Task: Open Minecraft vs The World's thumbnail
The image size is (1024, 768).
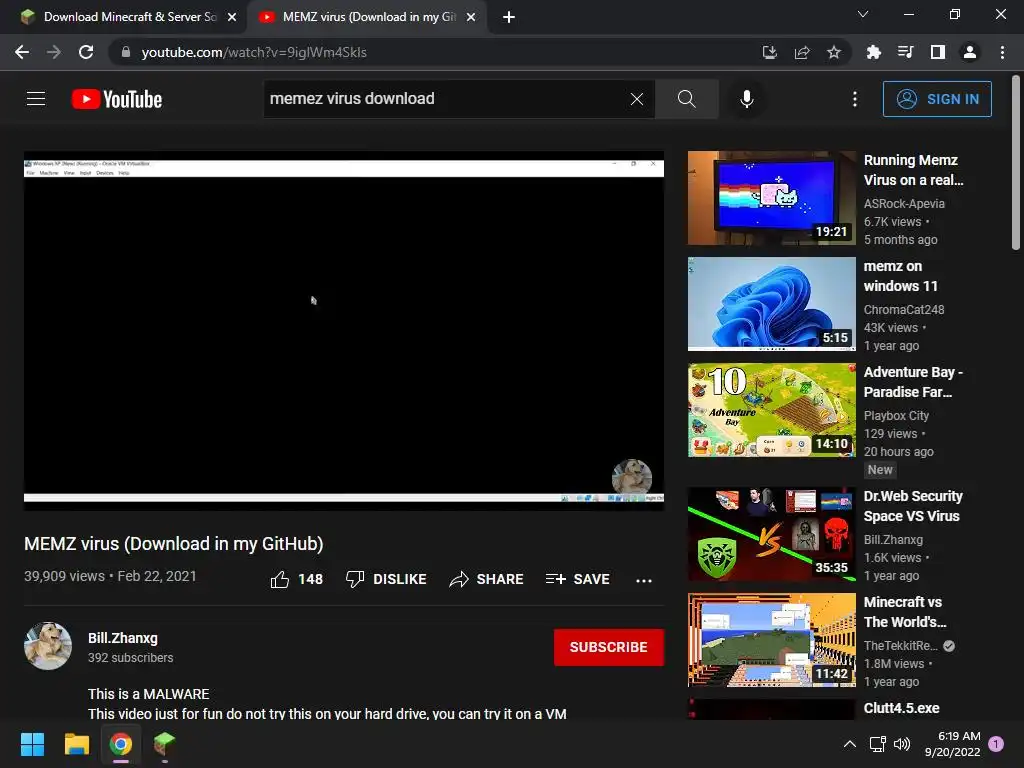Action: click(x=771, y=639)
